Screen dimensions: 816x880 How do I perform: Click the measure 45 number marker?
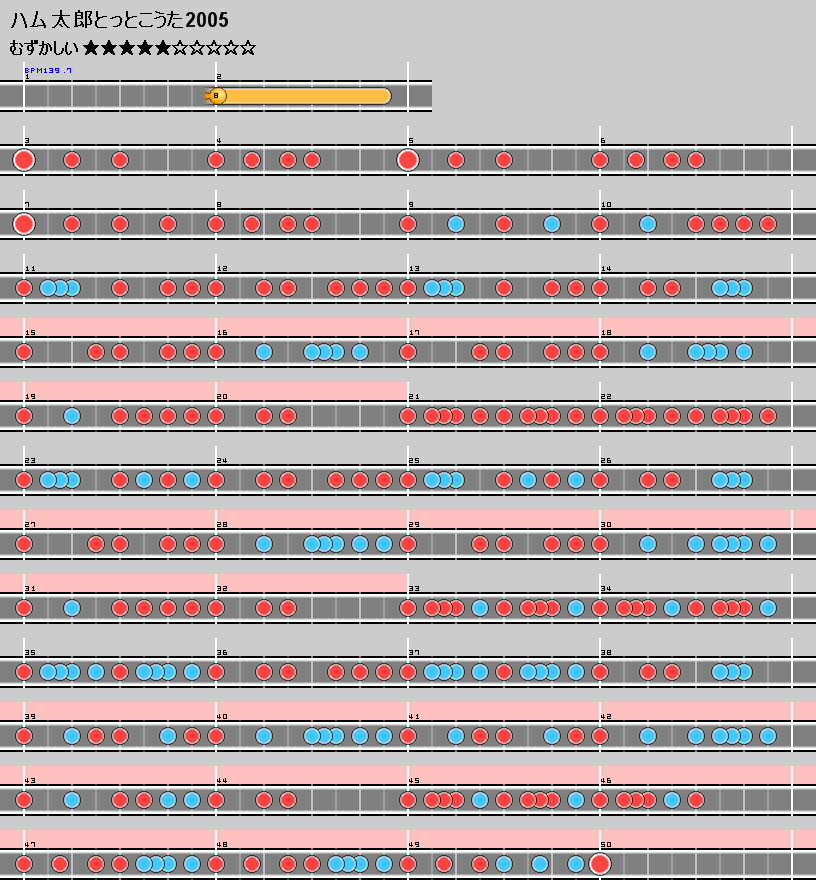[413, 781]
